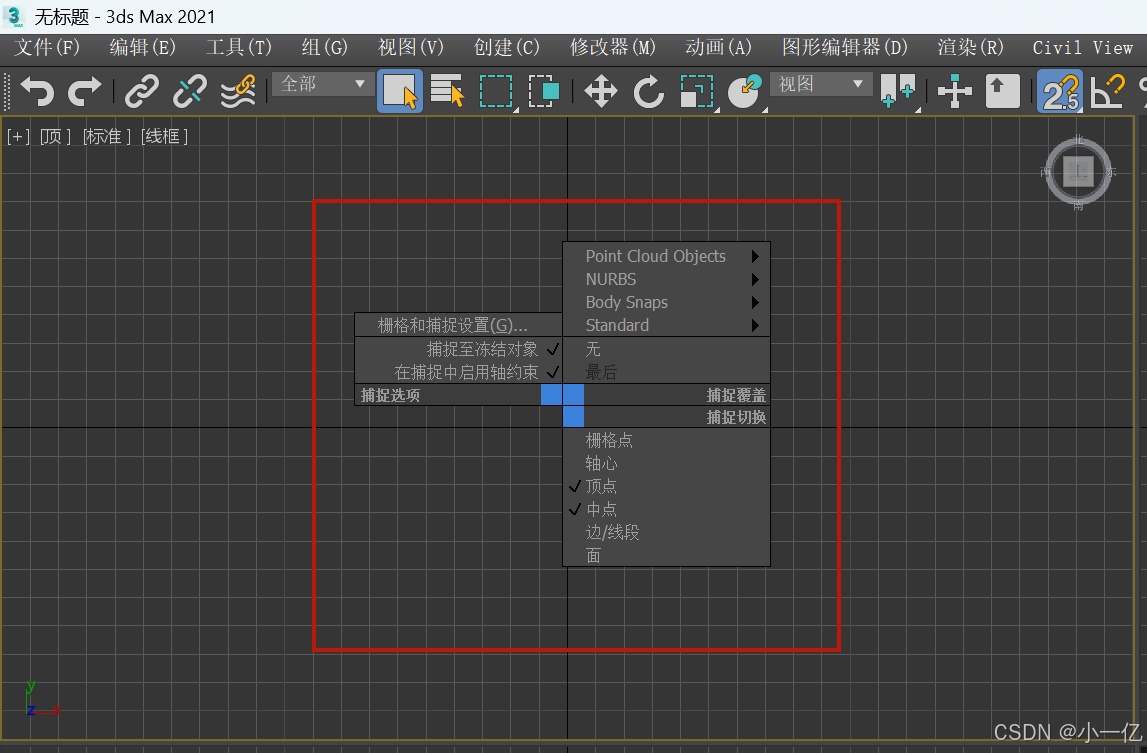Uncheck 顶点 snap toggle
1147x753 pixels.
[x=666, y=486]
